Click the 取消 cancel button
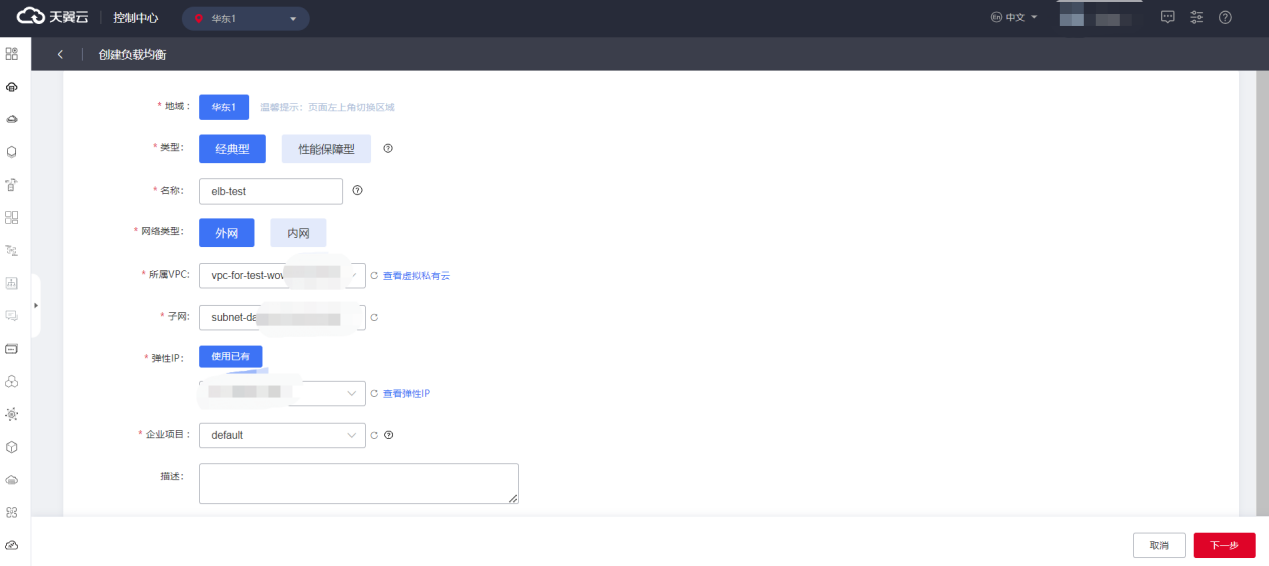1269x566 pixels. [x=1159, y=545]
